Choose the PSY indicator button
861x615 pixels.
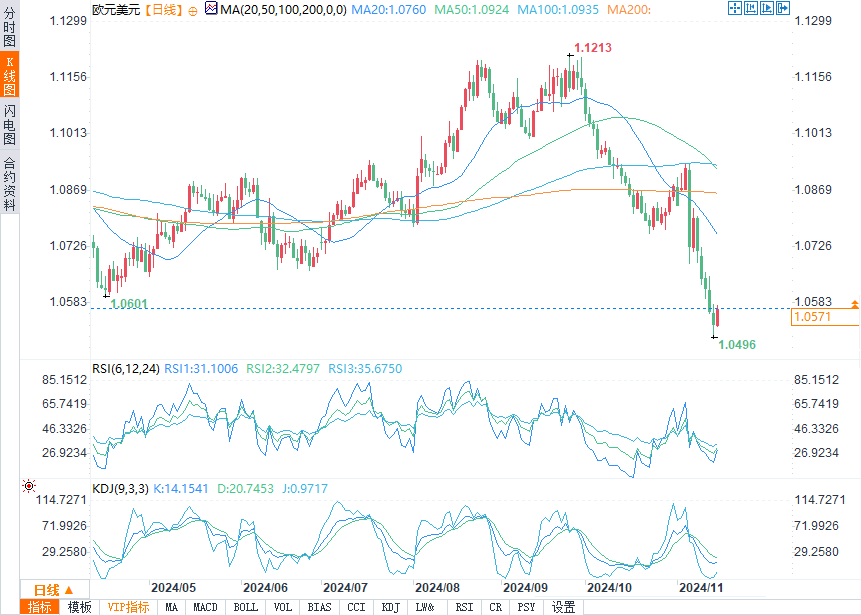526,607
